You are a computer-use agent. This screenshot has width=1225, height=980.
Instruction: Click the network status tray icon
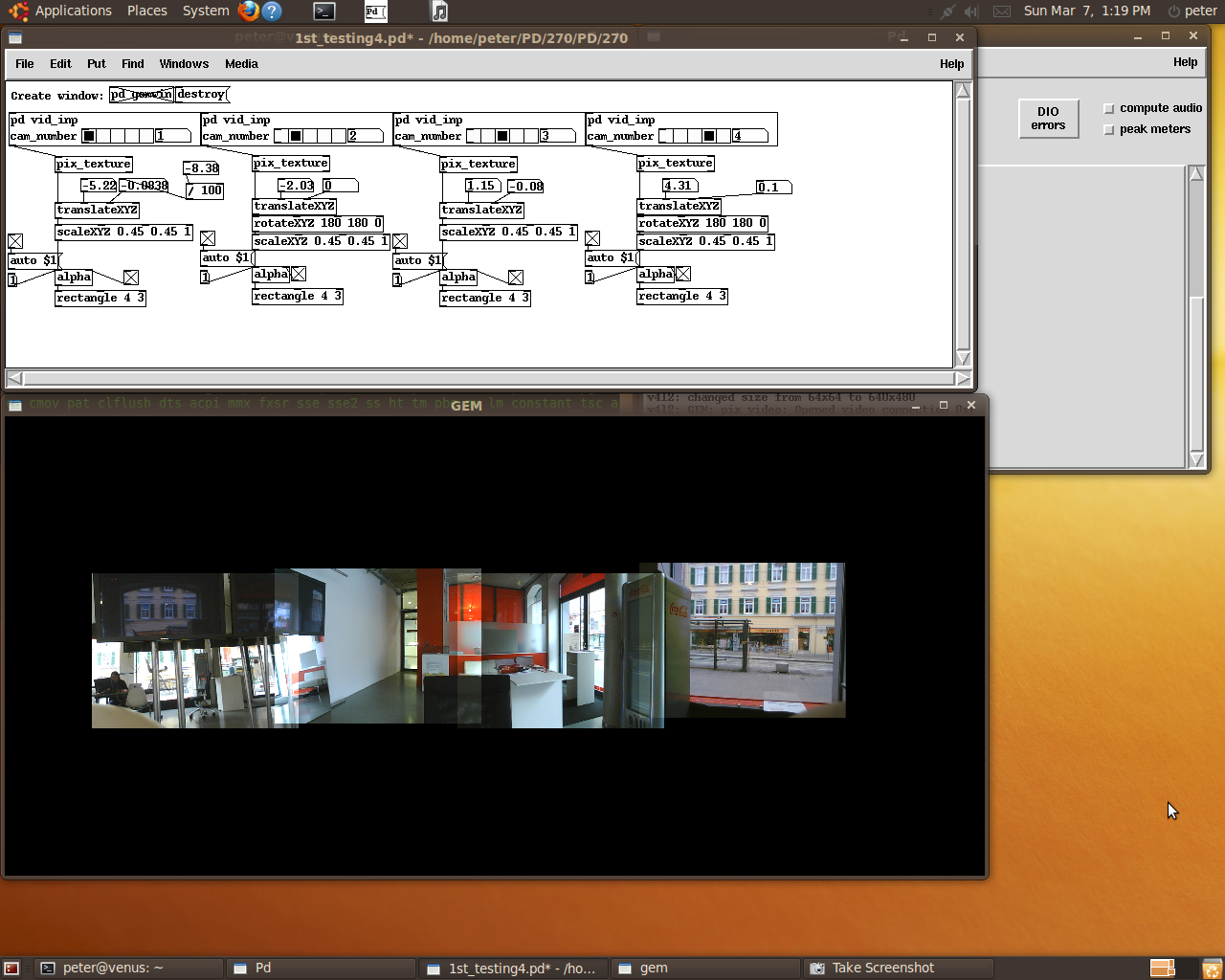[x=947, y=11]
